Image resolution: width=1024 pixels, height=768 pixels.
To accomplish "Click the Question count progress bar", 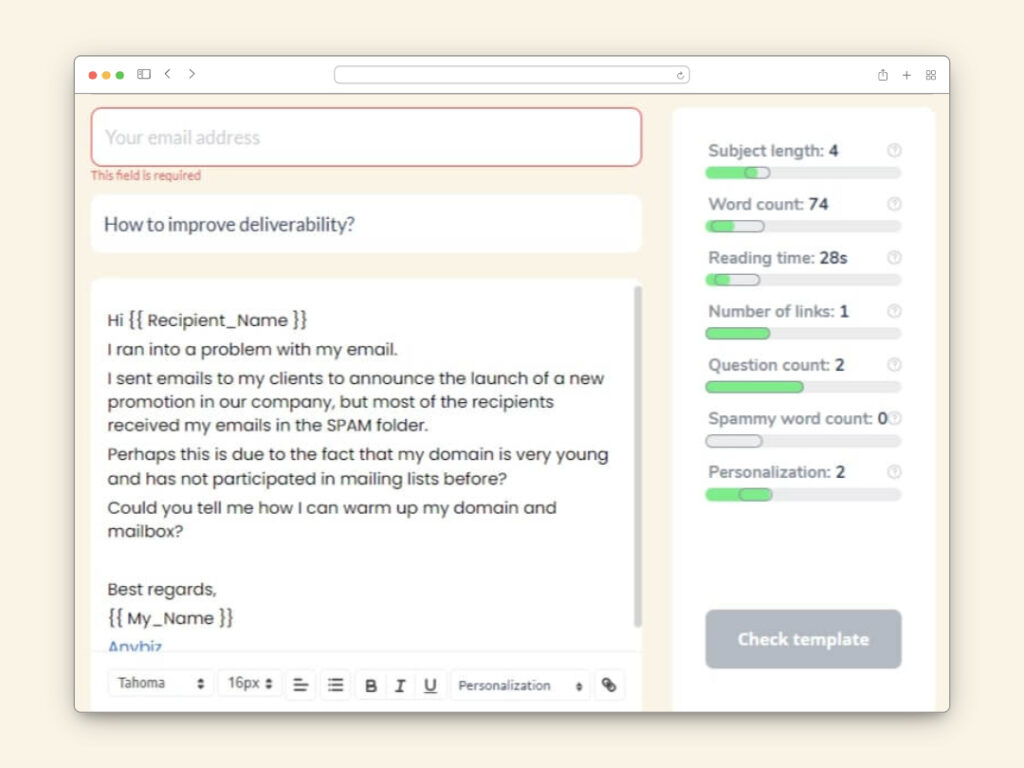I will [x=803, y=387].
